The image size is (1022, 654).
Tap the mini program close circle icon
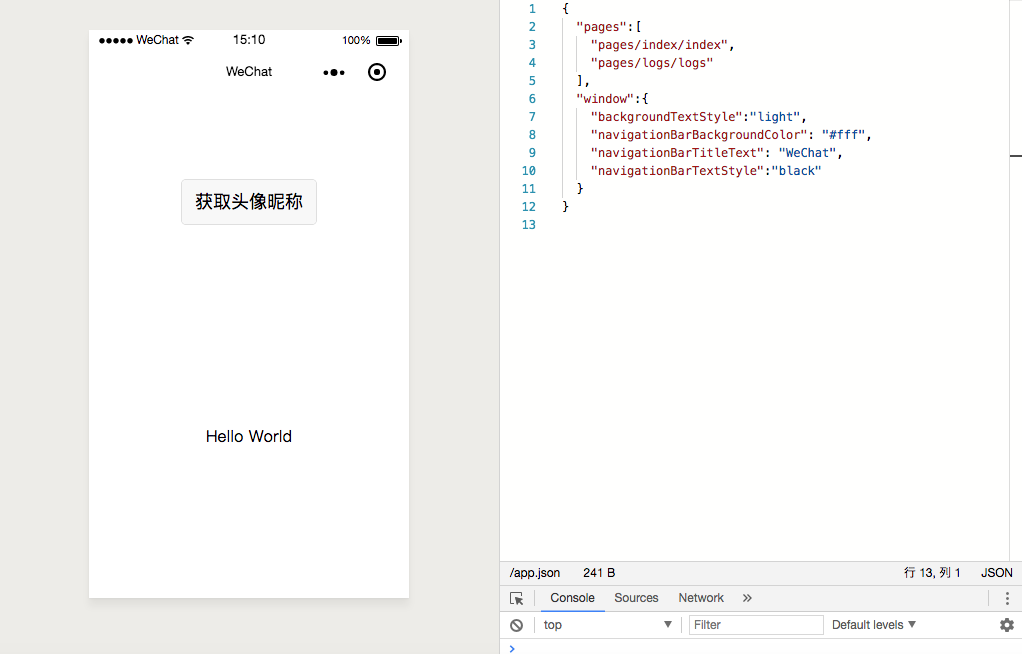pyautogui.click(x=377, y=72)
